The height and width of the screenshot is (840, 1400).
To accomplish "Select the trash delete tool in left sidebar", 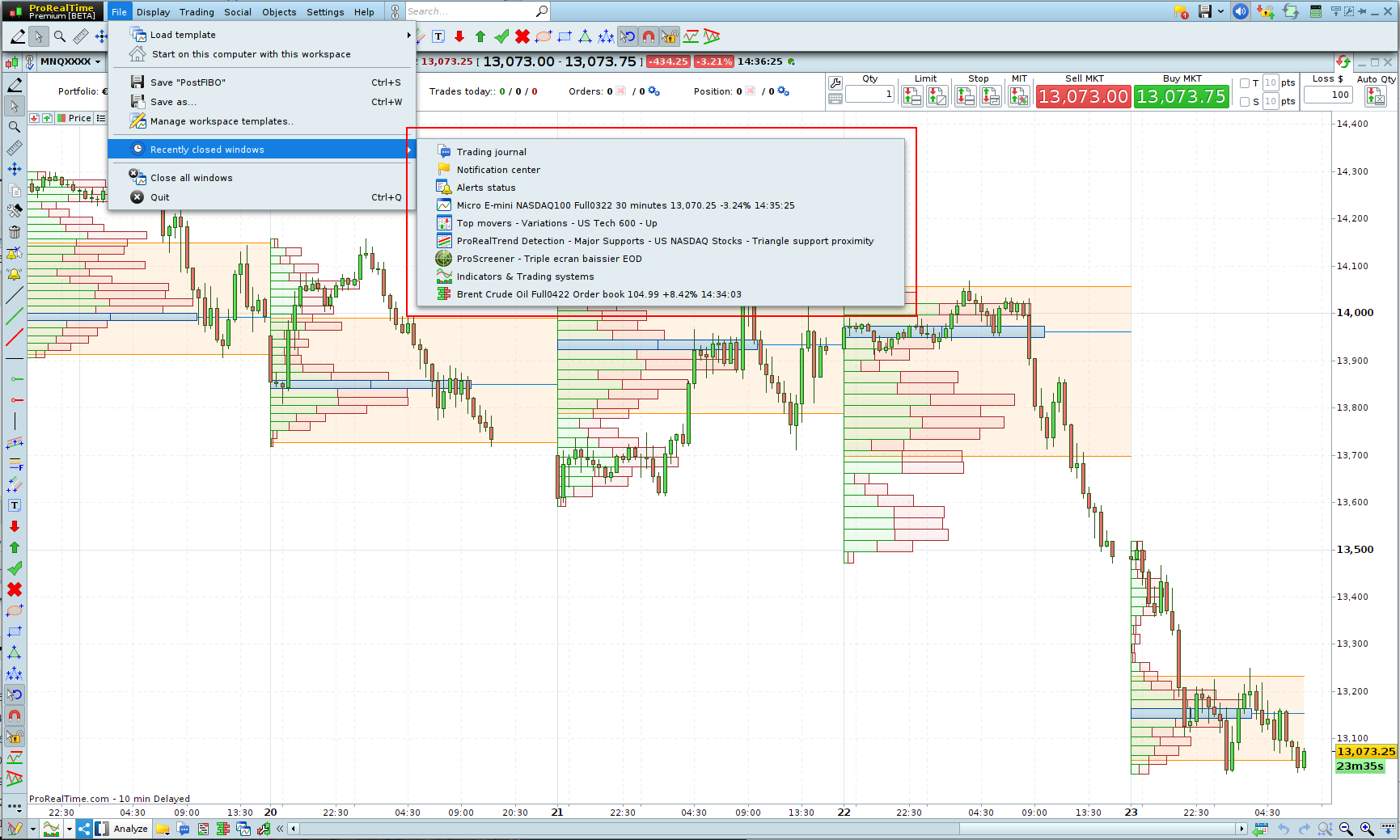I will (15, 232).
